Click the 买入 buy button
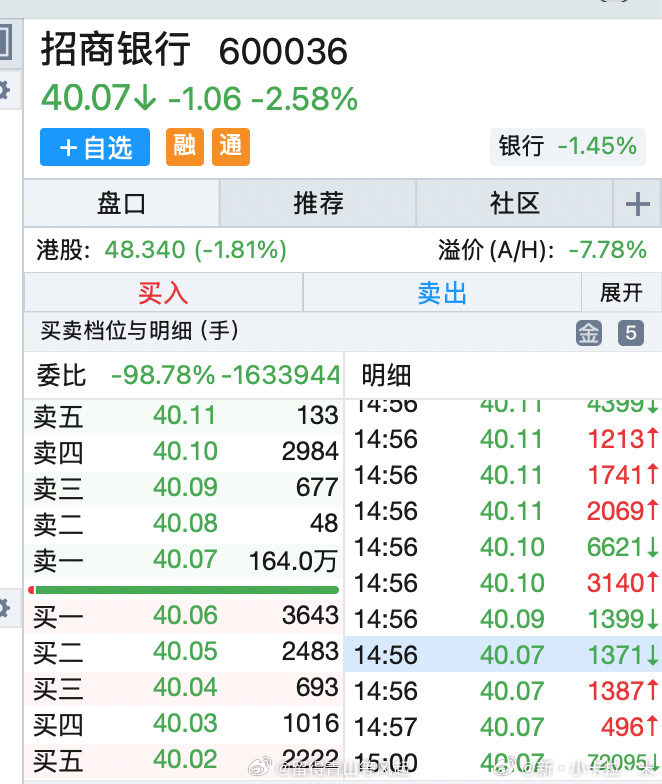 pos(163,292)
